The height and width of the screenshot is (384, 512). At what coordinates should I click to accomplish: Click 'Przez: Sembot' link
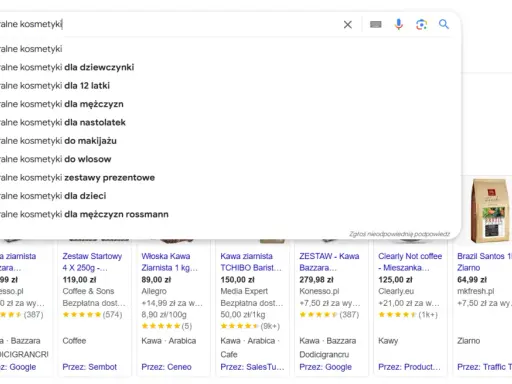[89, 367]
